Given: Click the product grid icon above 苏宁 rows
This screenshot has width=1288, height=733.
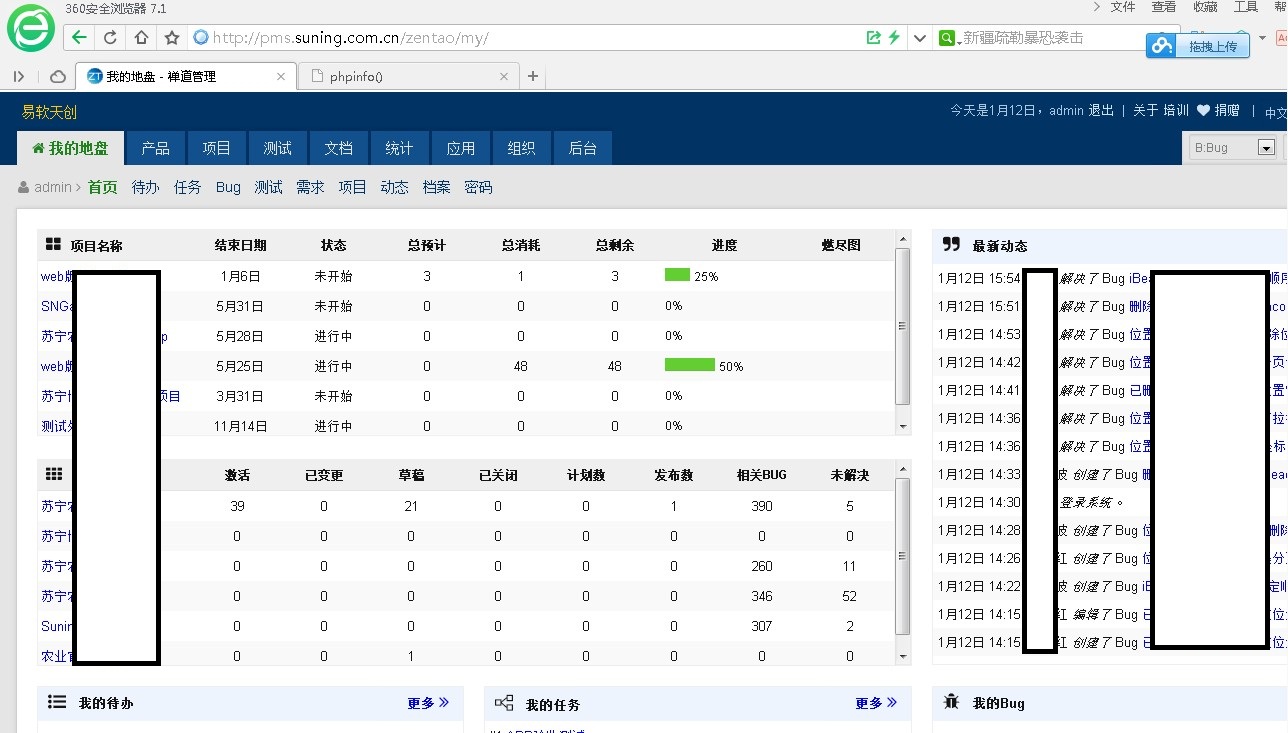Looking at the screenshot, I should (x=53, y=474).
